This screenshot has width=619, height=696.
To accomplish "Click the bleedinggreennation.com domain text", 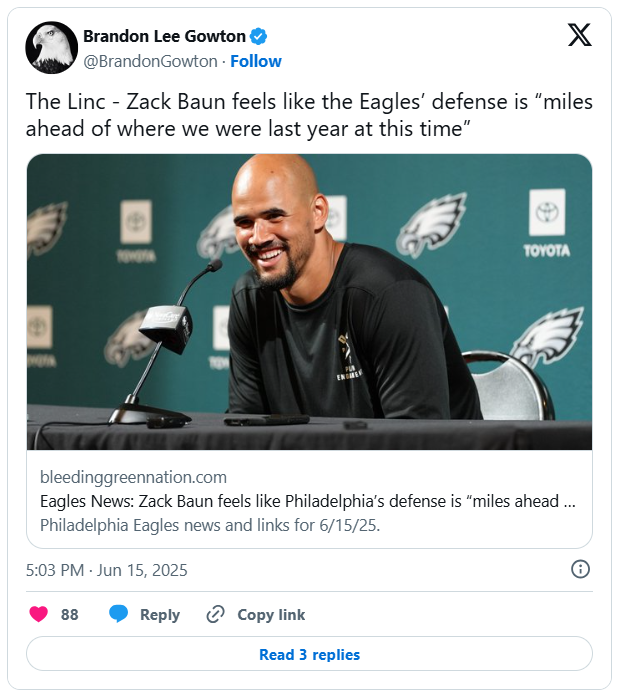I will 133,477.
